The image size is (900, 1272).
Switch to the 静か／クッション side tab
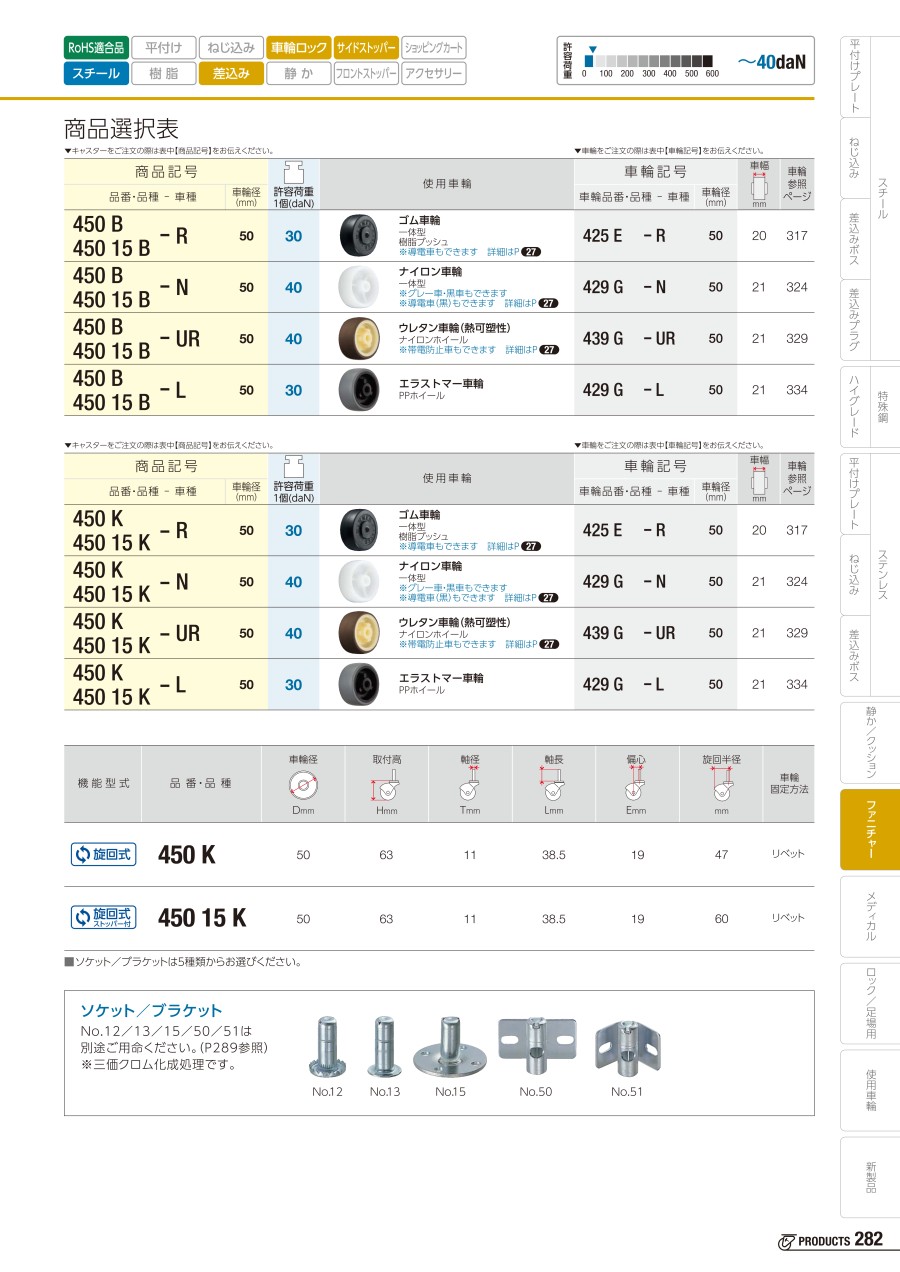coord(870,741)
